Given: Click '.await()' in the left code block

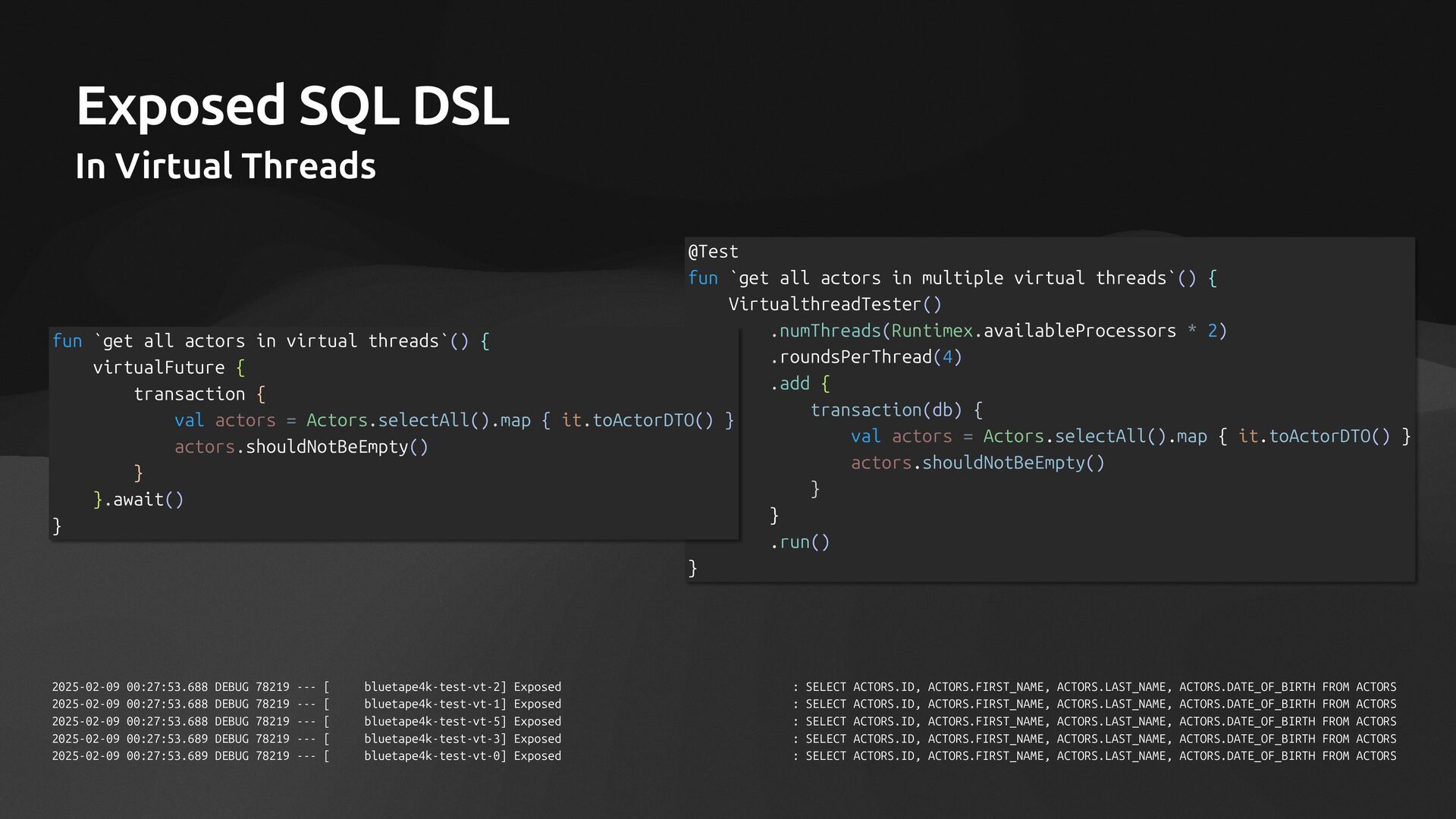Looking at the screenshot, I should (x=143, y=500).
